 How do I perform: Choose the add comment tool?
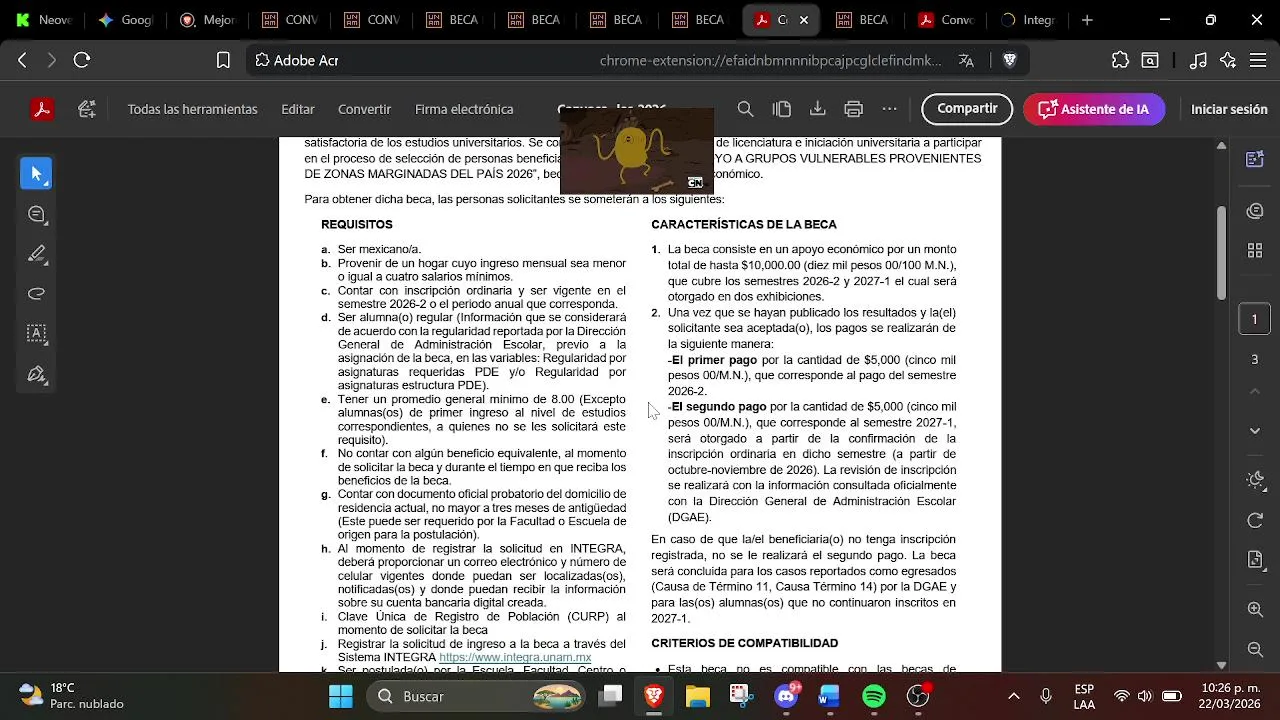click(x=37, y=214)
